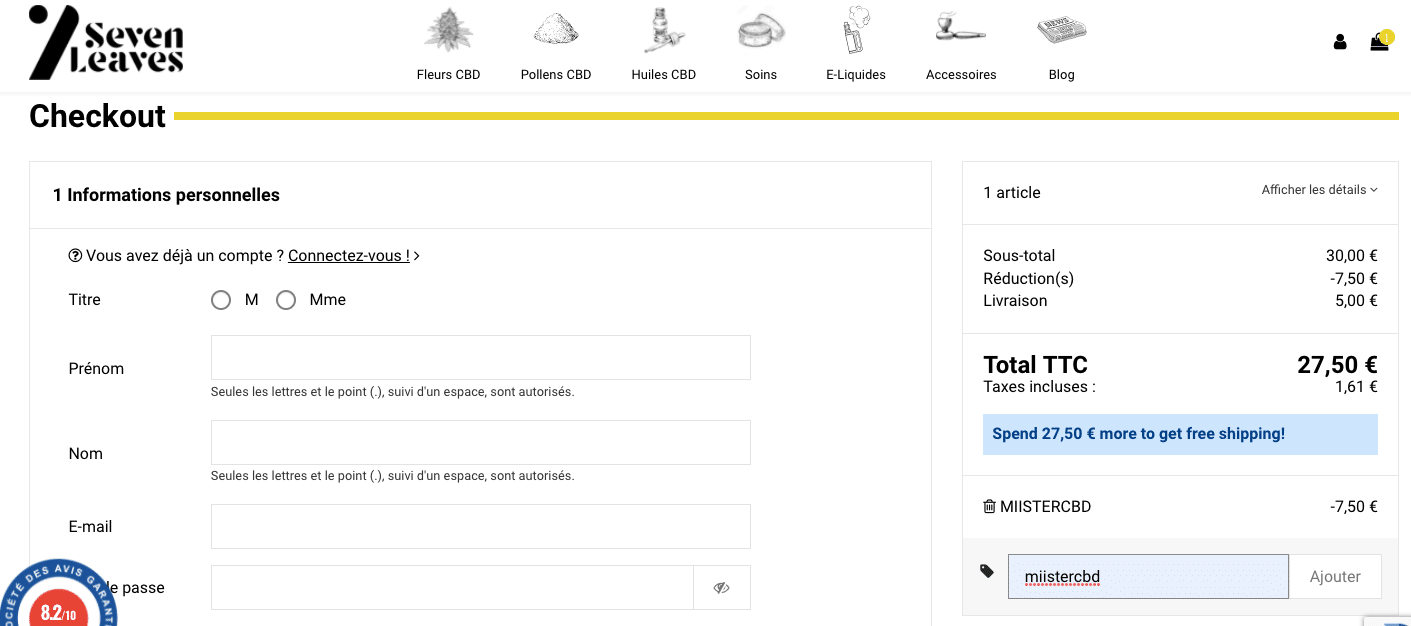Open the Fleurs CBD flower icon

(448, 31)
